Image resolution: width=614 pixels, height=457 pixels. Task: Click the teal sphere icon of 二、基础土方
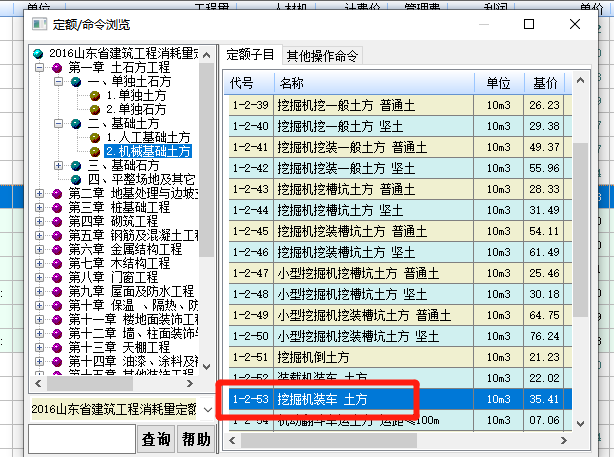tap(76, 124)
